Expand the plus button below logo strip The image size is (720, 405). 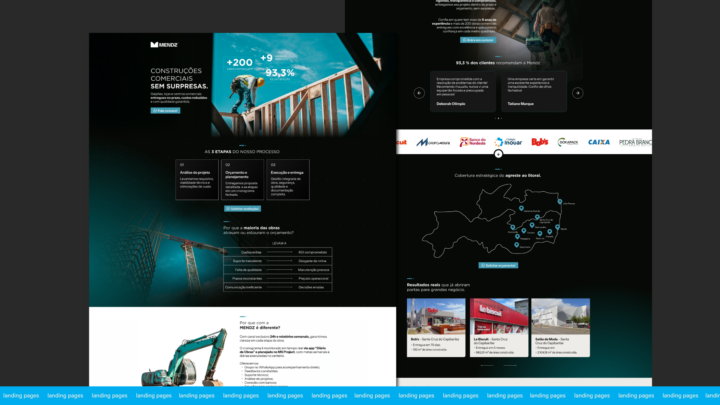(498, 154)
